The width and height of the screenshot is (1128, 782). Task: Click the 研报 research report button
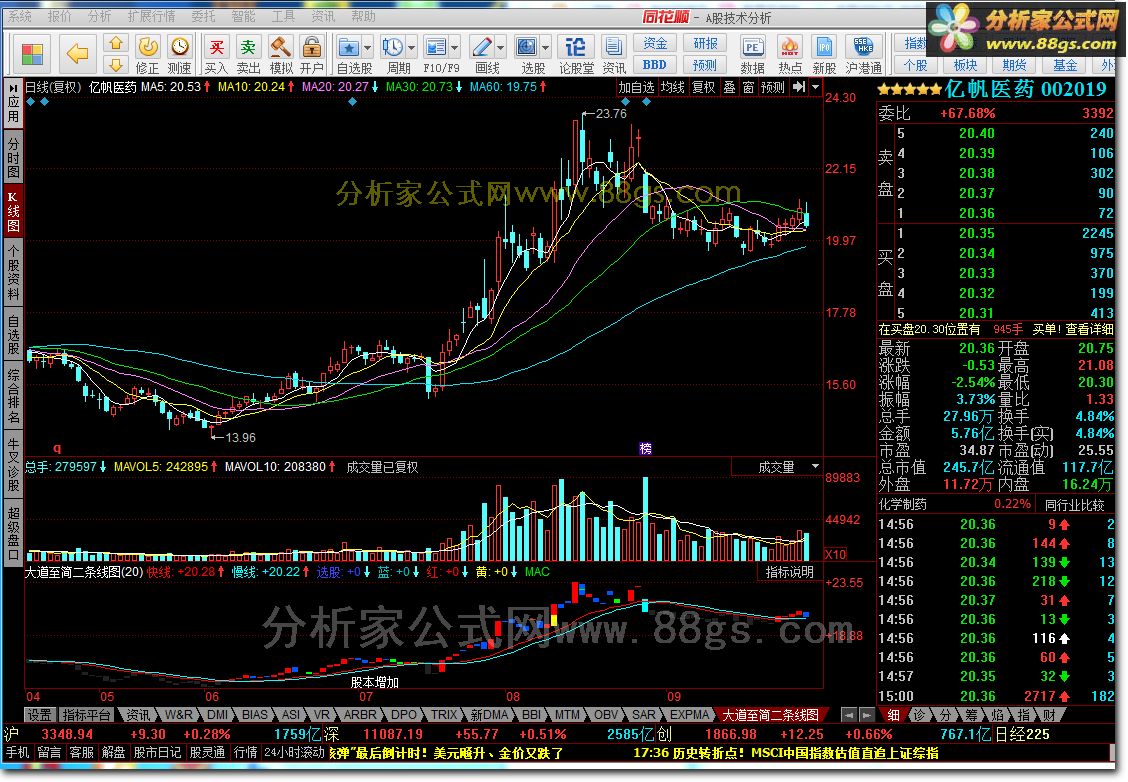(x=705, y=43)
